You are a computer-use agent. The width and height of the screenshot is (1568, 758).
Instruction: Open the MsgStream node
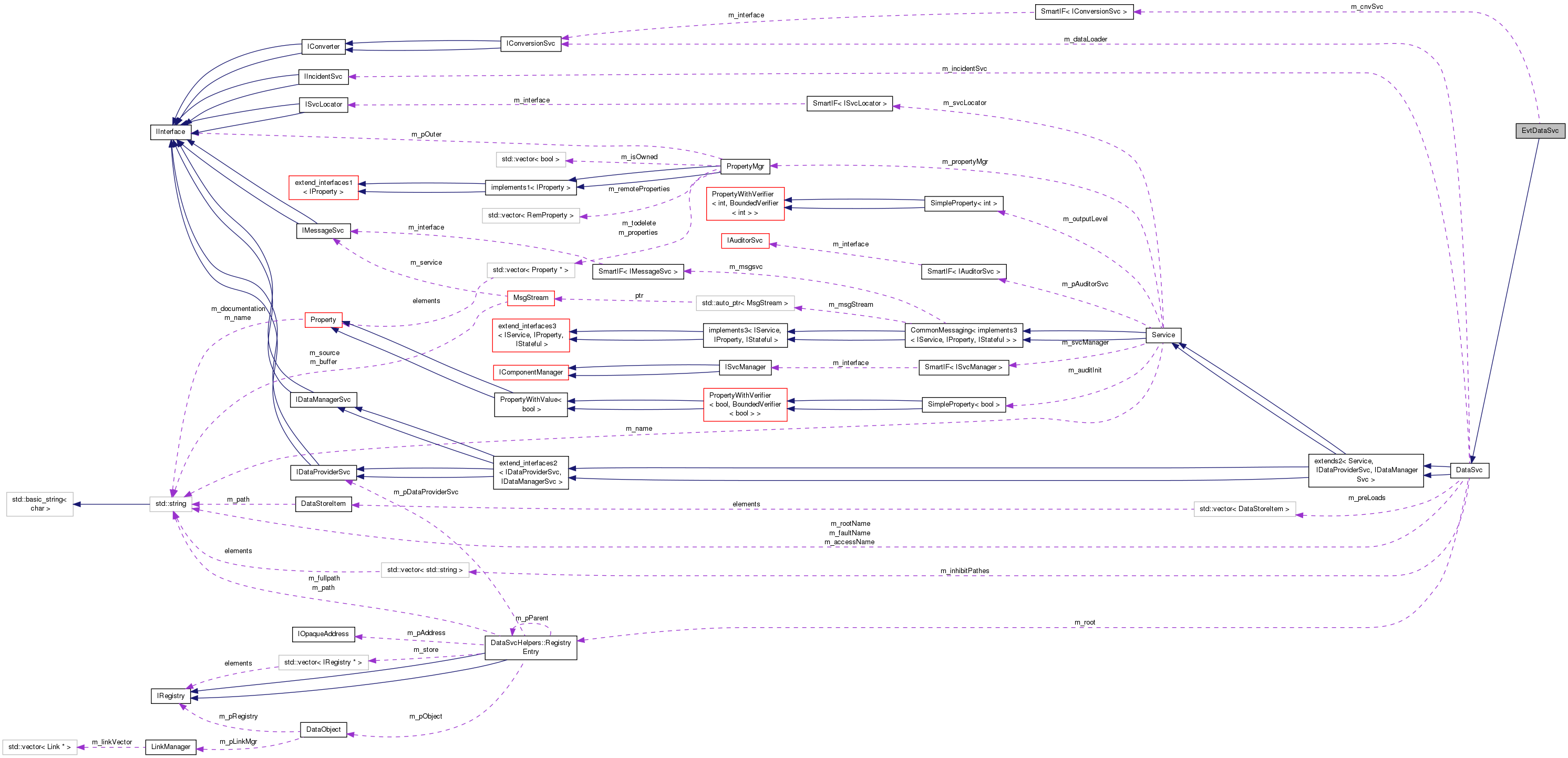pyautogui.click(x=530, y=298)
